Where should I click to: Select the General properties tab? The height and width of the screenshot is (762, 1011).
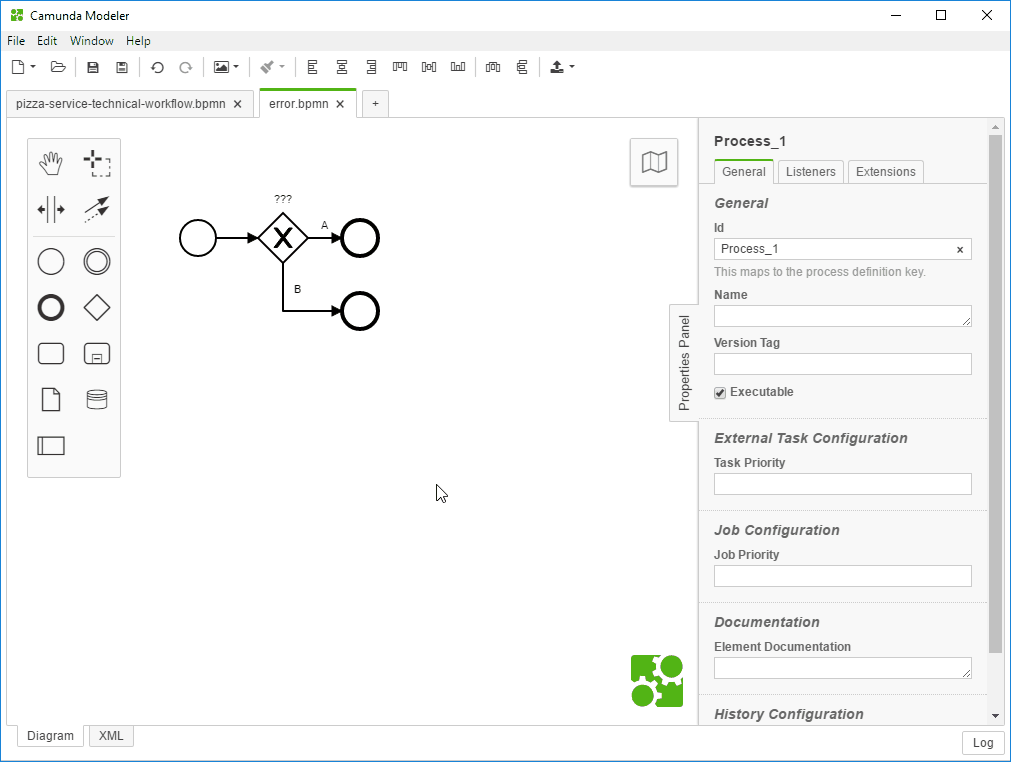click(743, 171)
